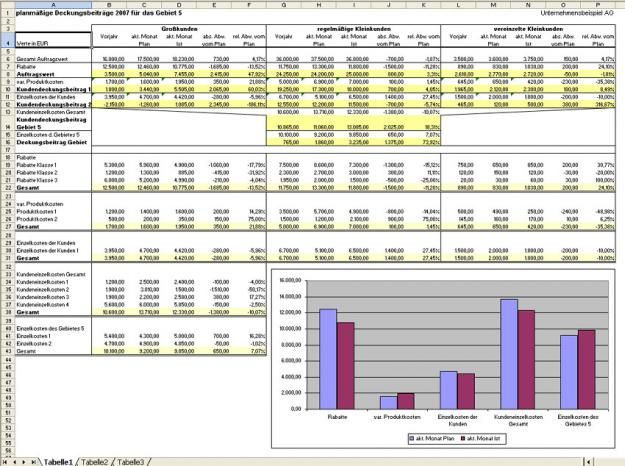The height and width of the screenshot is (466, 625).
Task: Click the purple 'akt. Monat Ist' legend swatch
Action: 463,438
